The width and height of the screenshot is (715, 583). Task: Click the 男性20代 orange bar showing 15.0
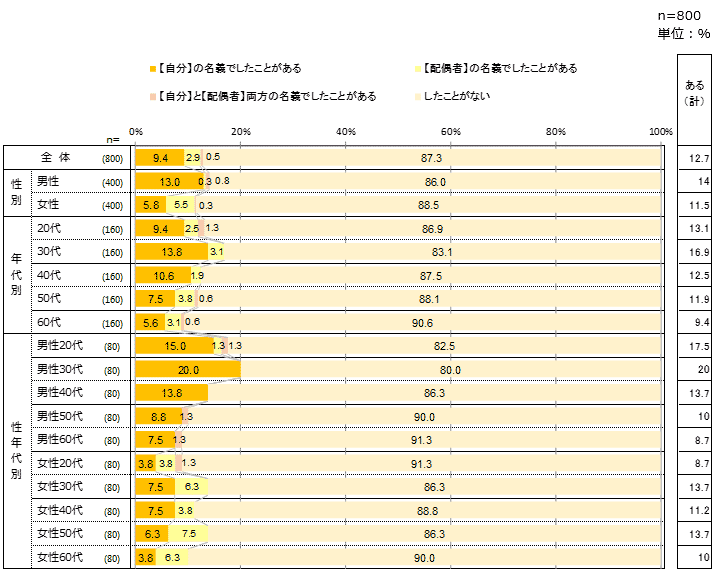click(175, 346)
